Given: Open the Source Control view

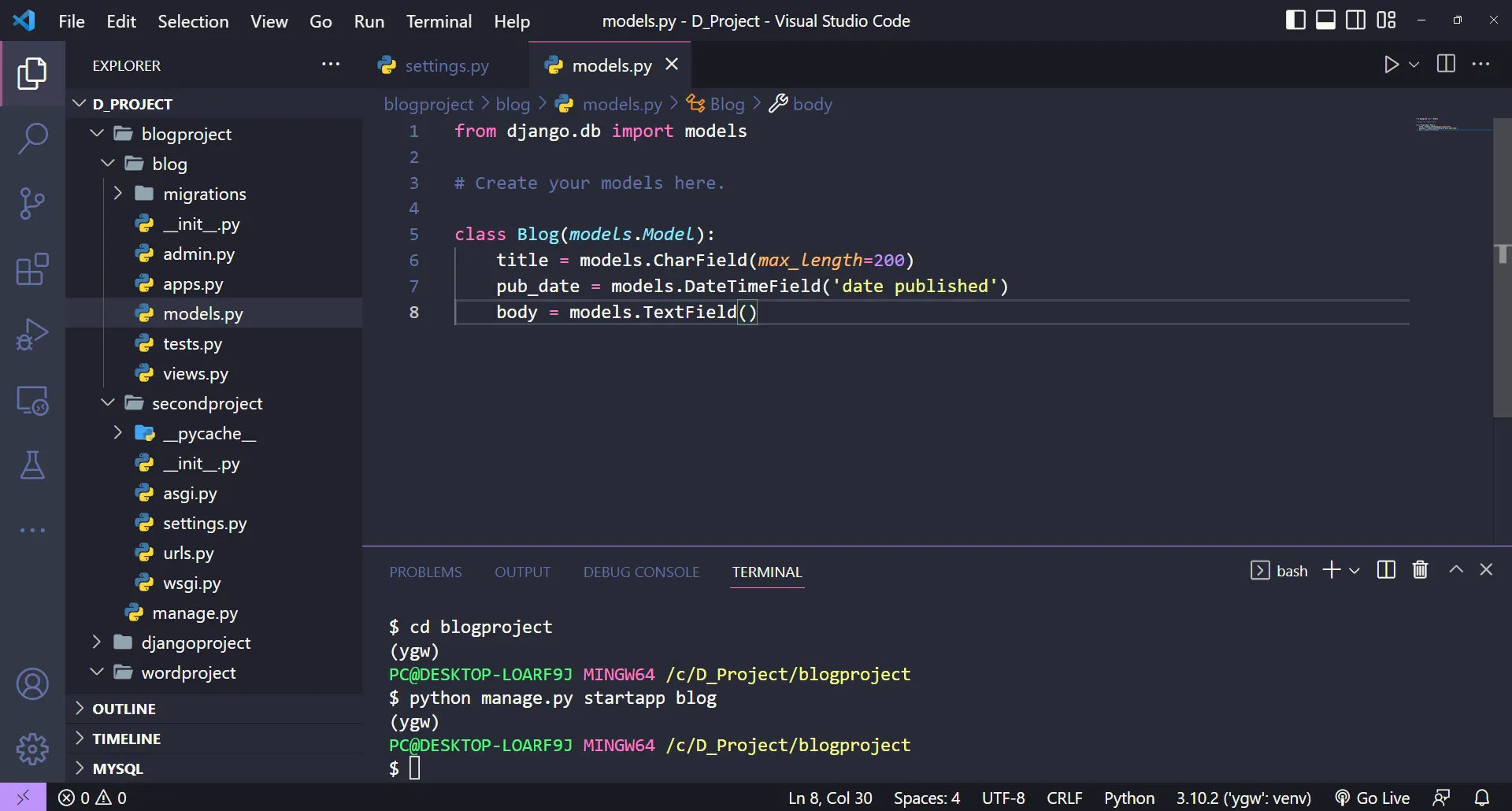Looking at the screenshot, I should click(32, 203).
